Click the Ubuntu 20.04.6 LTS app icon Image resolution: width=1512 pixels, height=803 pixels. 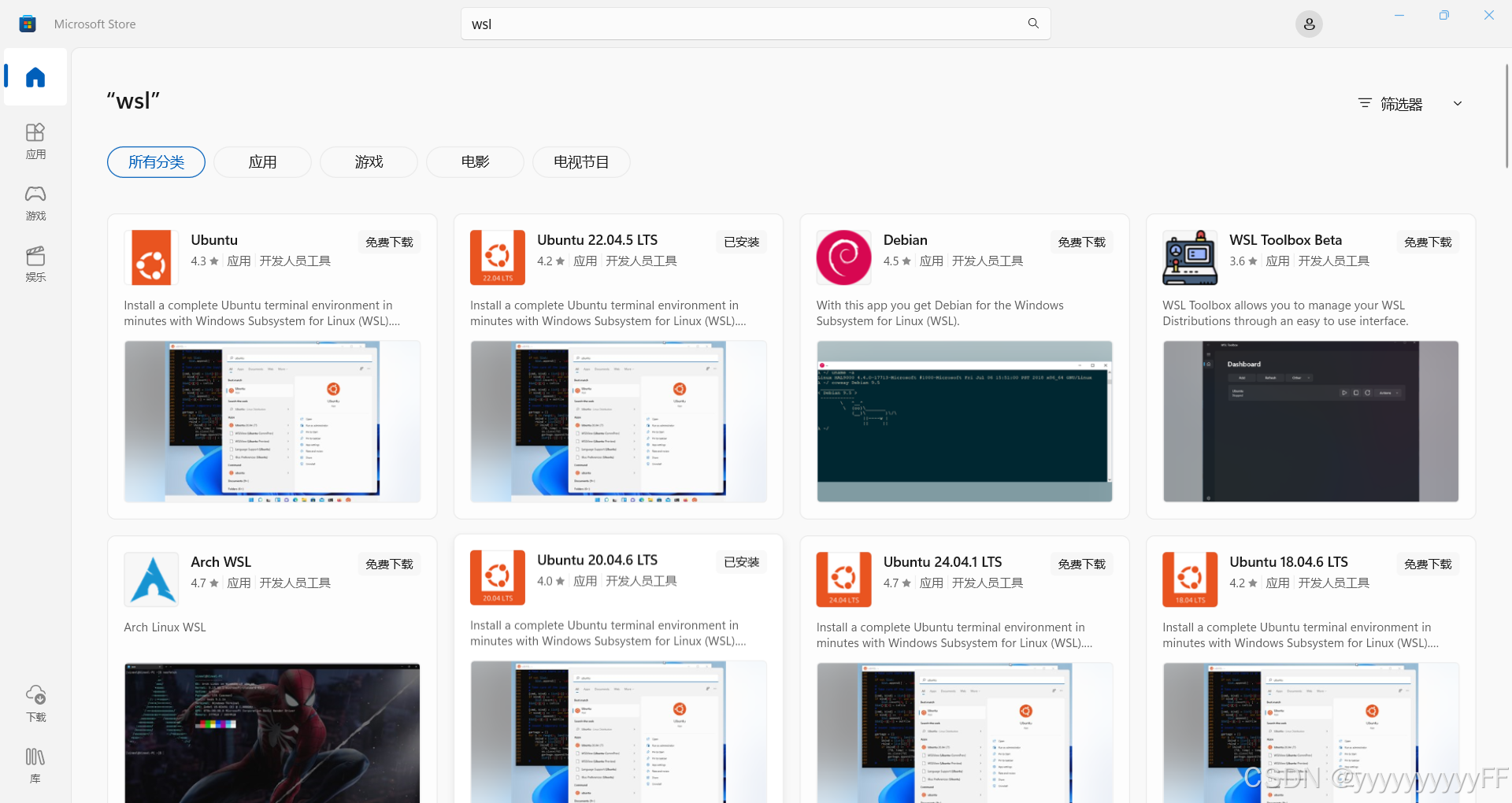[498, 577]
